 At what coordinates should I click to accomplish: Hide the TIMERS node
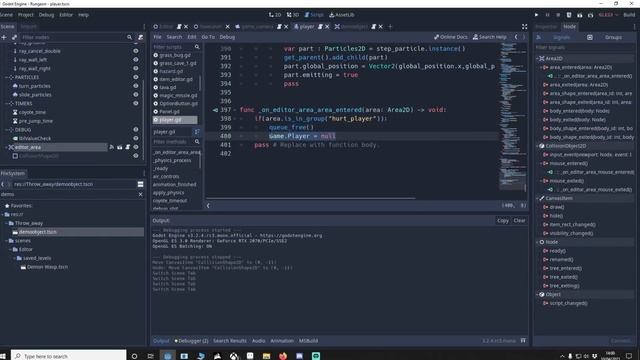tap(136, 103)
